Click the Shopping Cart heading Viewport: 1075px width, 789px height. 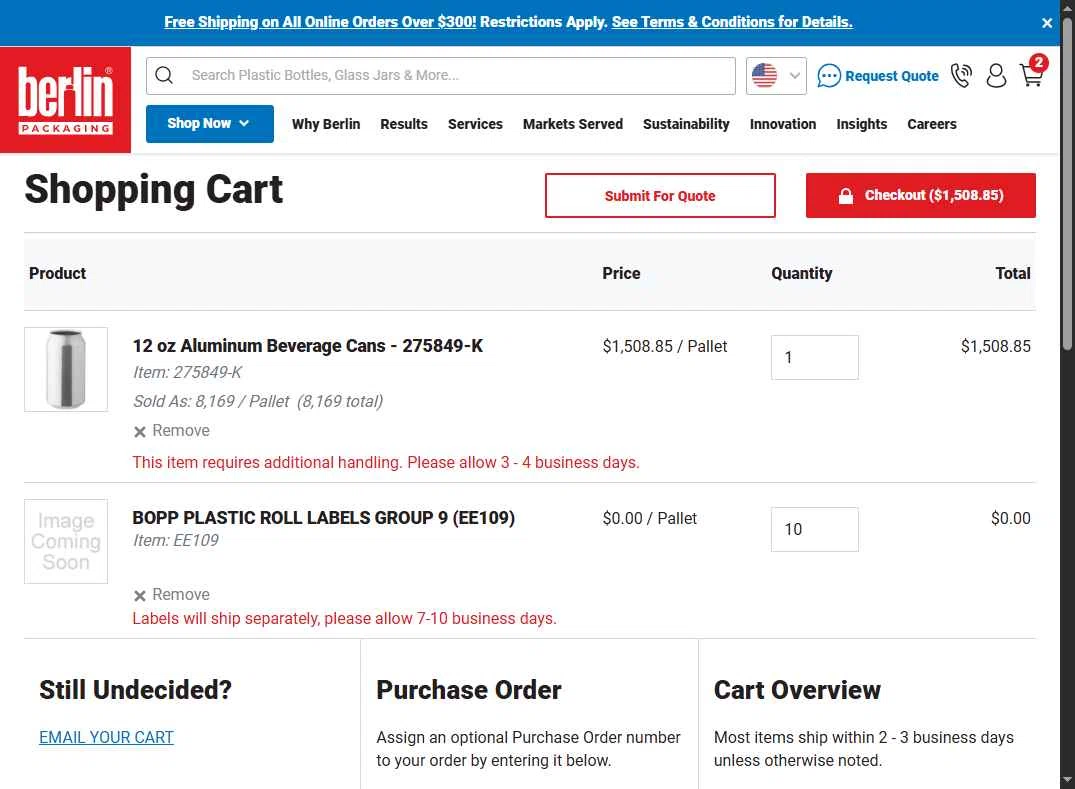pos(154,190)
